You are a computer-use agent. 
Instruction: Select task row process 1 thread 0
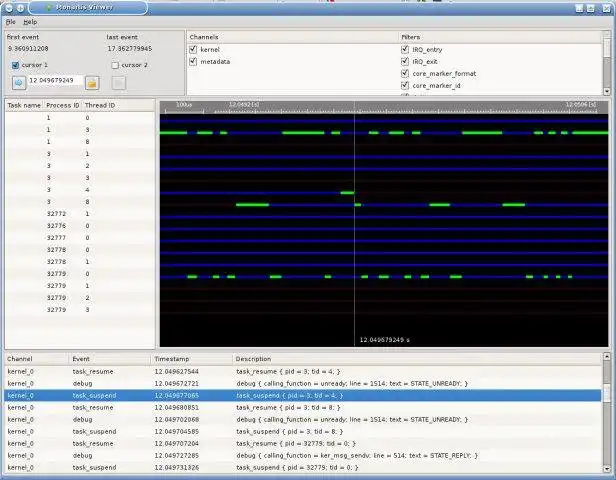point(80,118)
